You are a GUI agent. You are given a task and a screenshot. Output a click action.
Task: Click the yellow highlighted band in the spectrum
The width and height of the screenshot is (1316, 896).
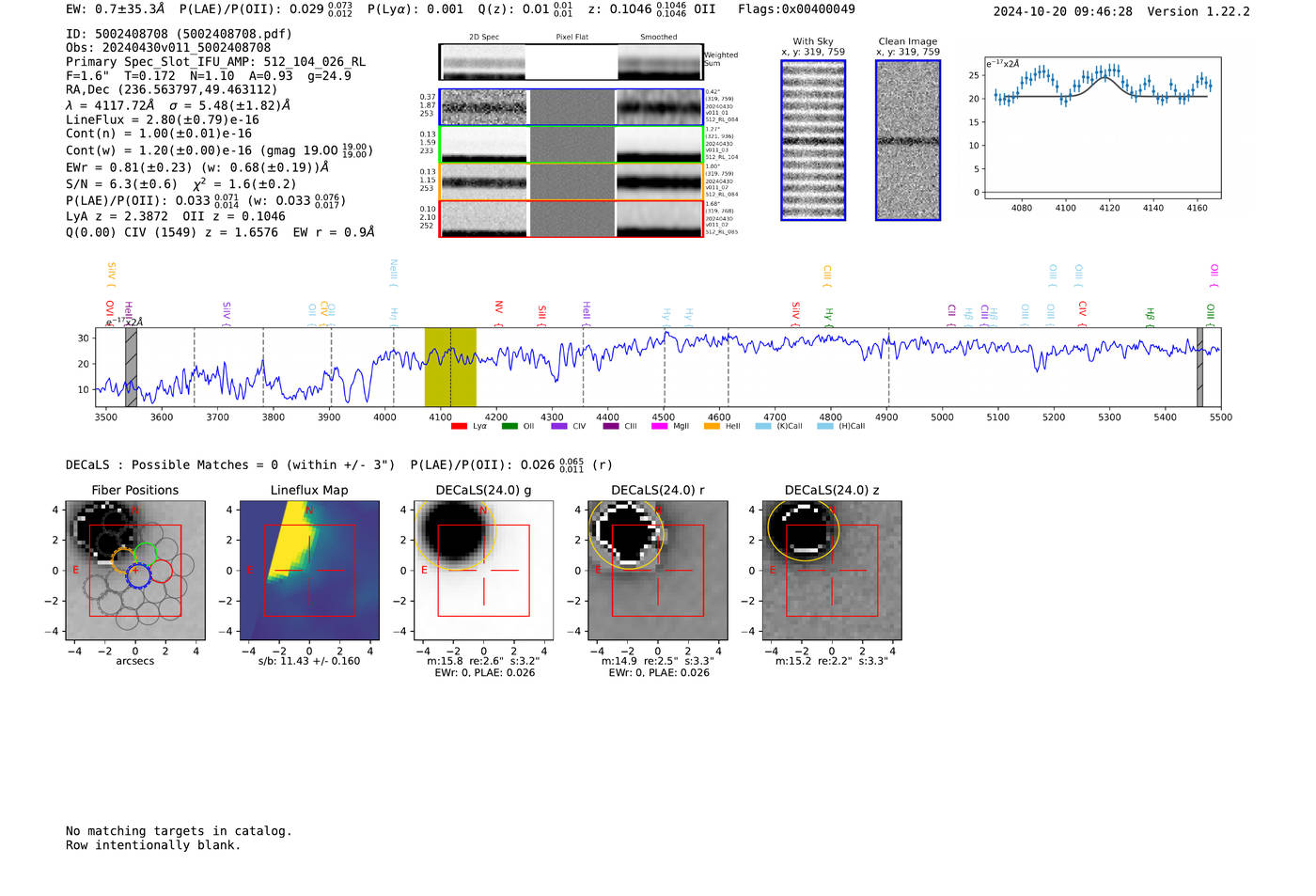click(x=450, y=367)
